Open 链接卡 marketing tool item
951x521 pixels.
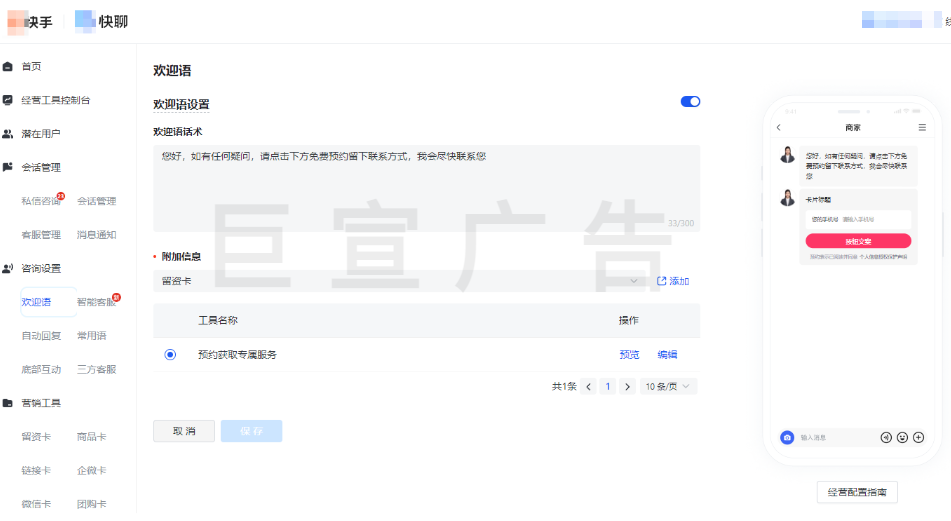36,470
